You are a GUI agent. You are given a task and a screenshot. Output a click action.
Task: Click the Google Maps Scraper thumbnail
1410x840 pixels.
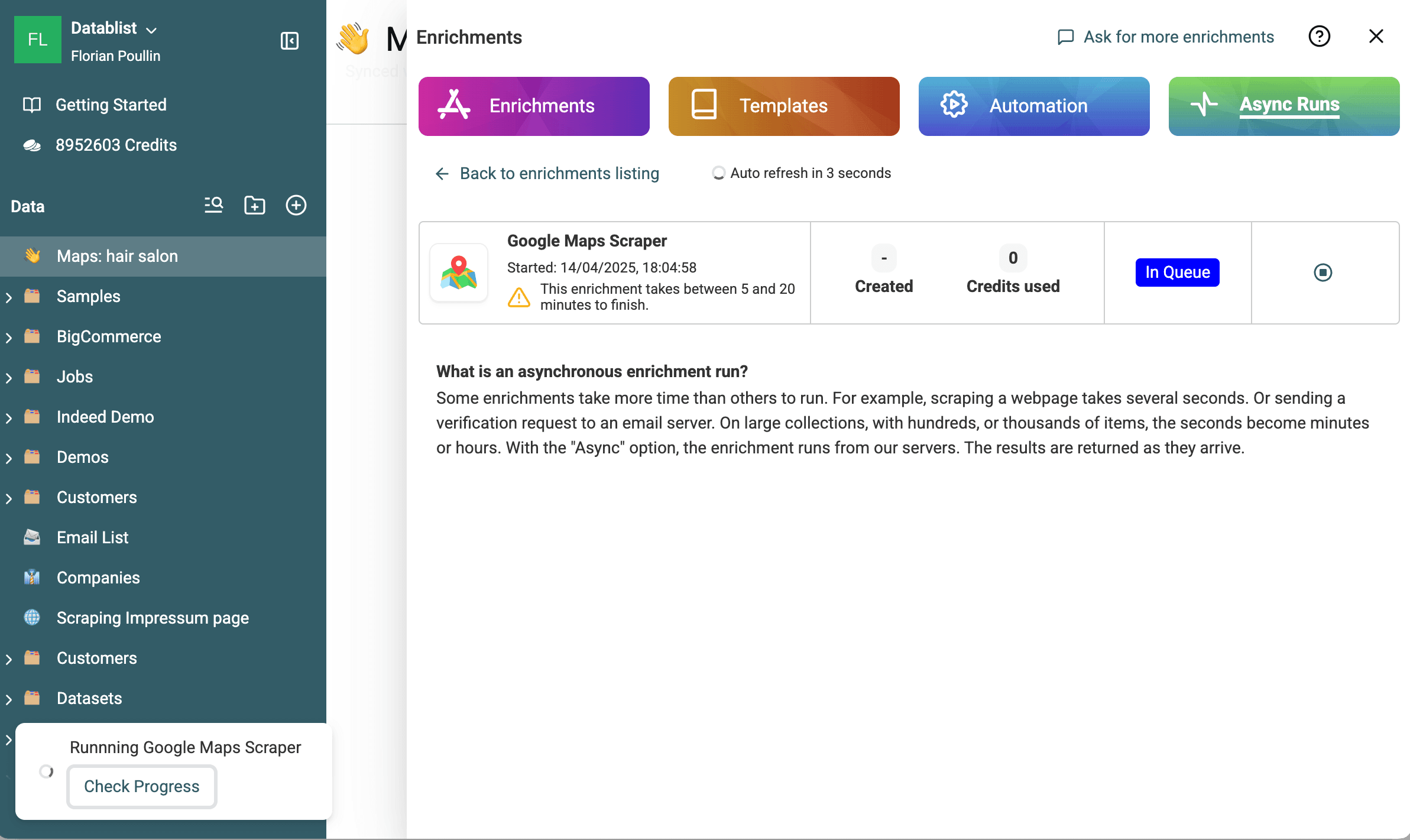pos(459,273)
